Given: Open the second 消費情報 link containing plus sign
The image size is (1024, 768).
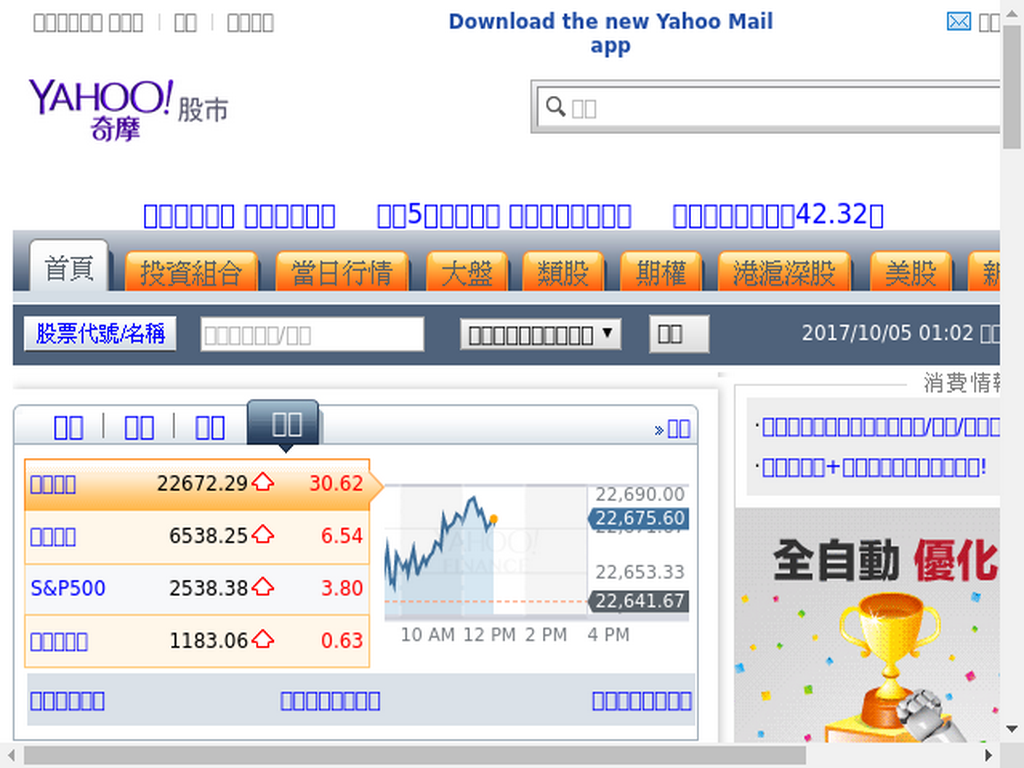Looking at the screenshot, I should point(874,468).
